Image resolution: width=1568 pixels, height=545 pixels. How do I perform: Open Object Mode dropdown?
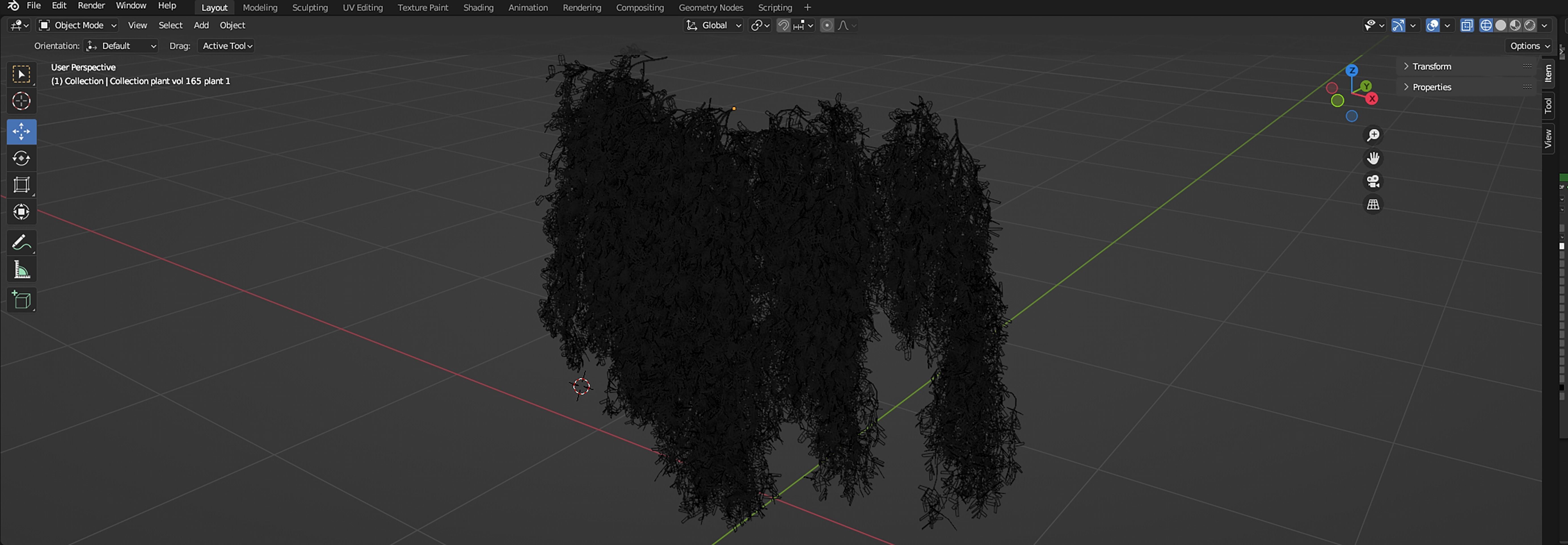pyautogui.click(x=77, y=25)
